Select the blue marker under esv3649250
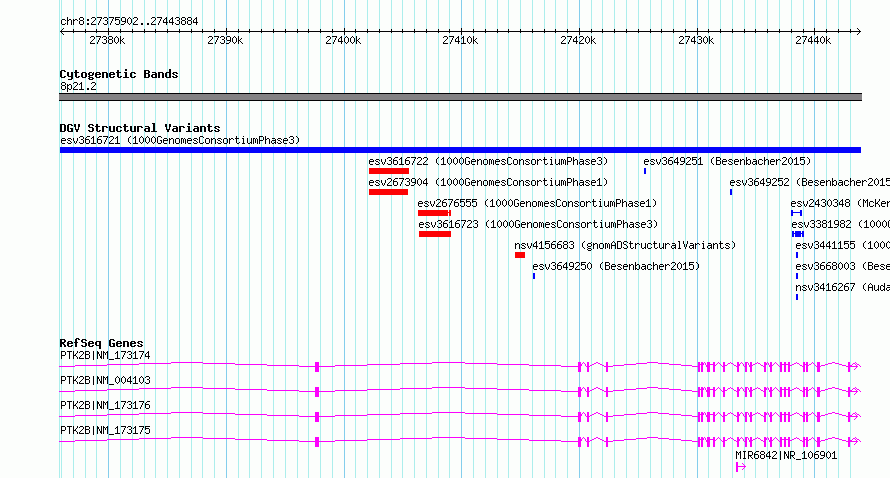This screenshot has width=890, height=478. [534, 276]
